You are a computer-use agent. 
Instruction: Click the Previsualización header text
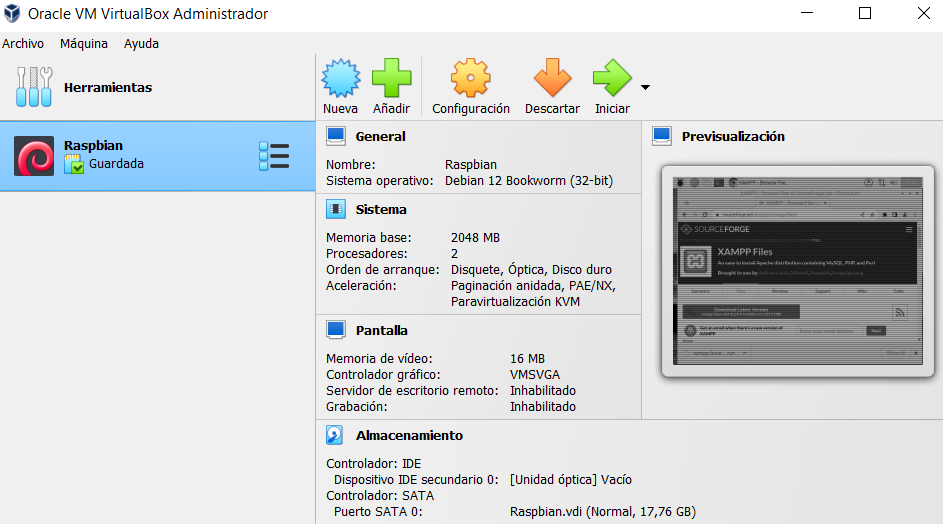[733, 137]
